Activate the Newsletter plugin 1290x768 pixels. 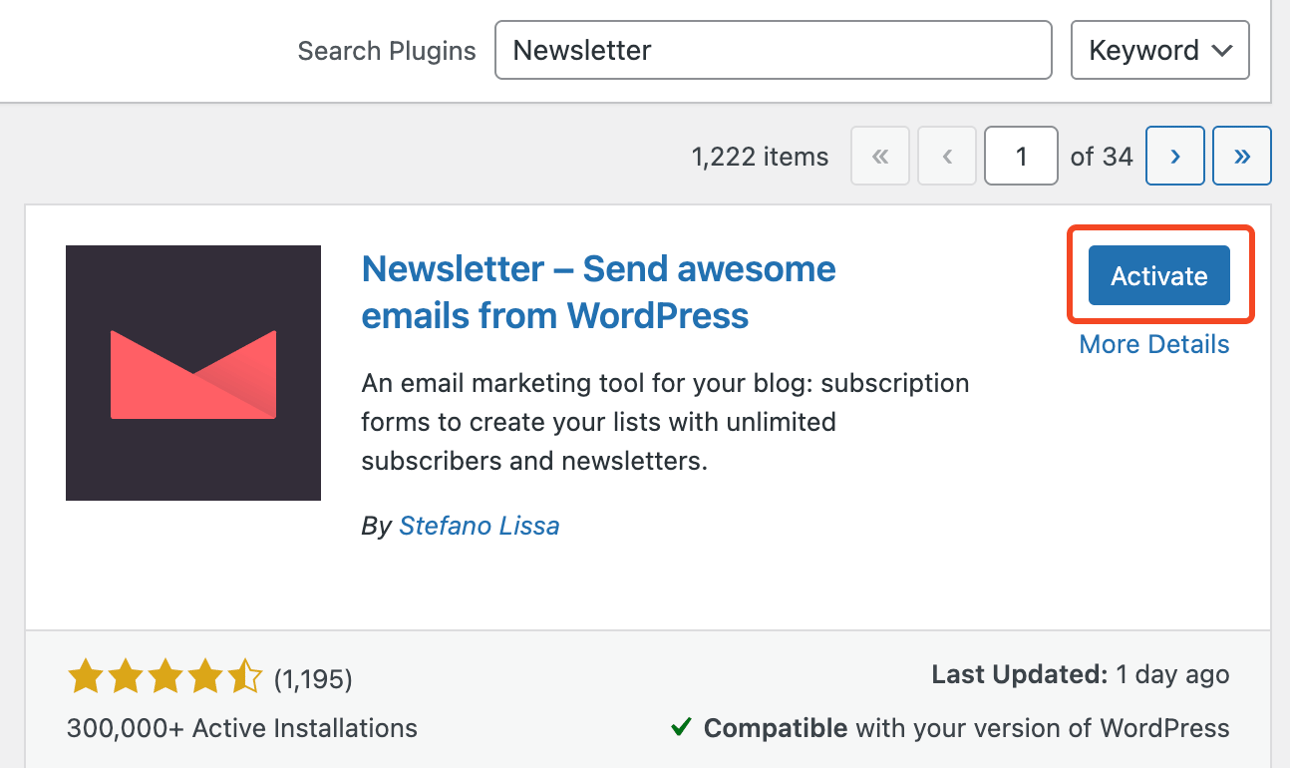(1157, 275)
